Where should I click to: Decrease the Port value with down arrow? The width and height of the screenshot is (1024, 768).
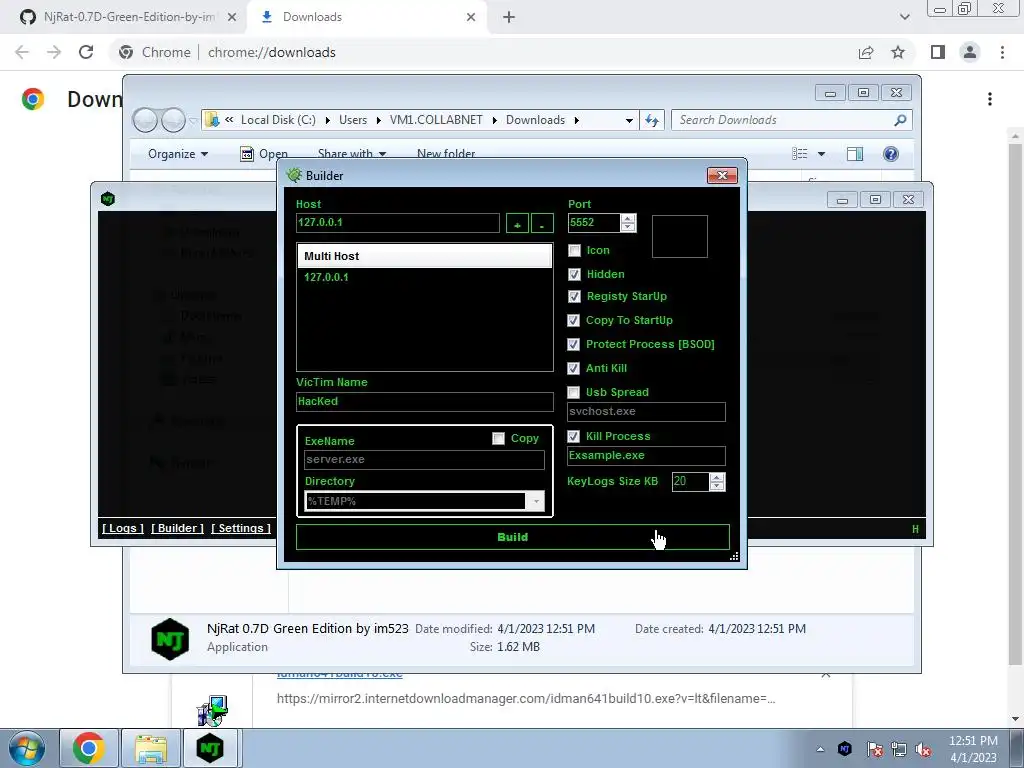(628, 227)
